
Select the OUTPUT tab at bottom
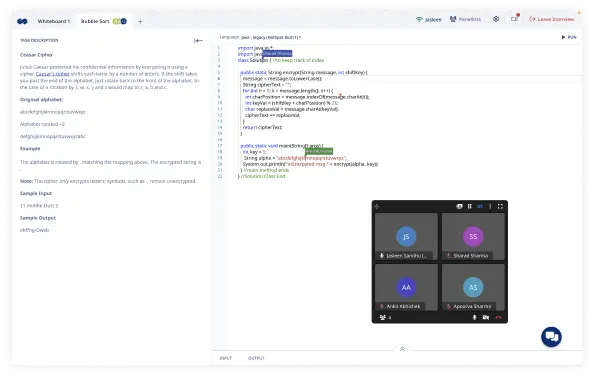(256, 358)
